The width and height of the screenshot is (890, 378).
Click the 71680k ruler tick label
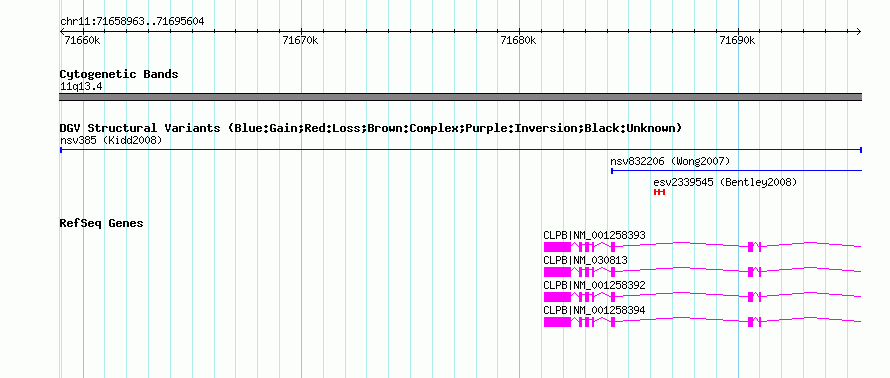519,40
